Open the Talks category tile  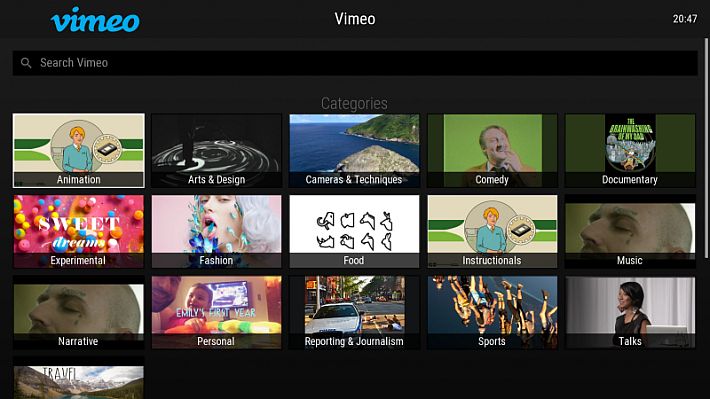coord(630,312)
